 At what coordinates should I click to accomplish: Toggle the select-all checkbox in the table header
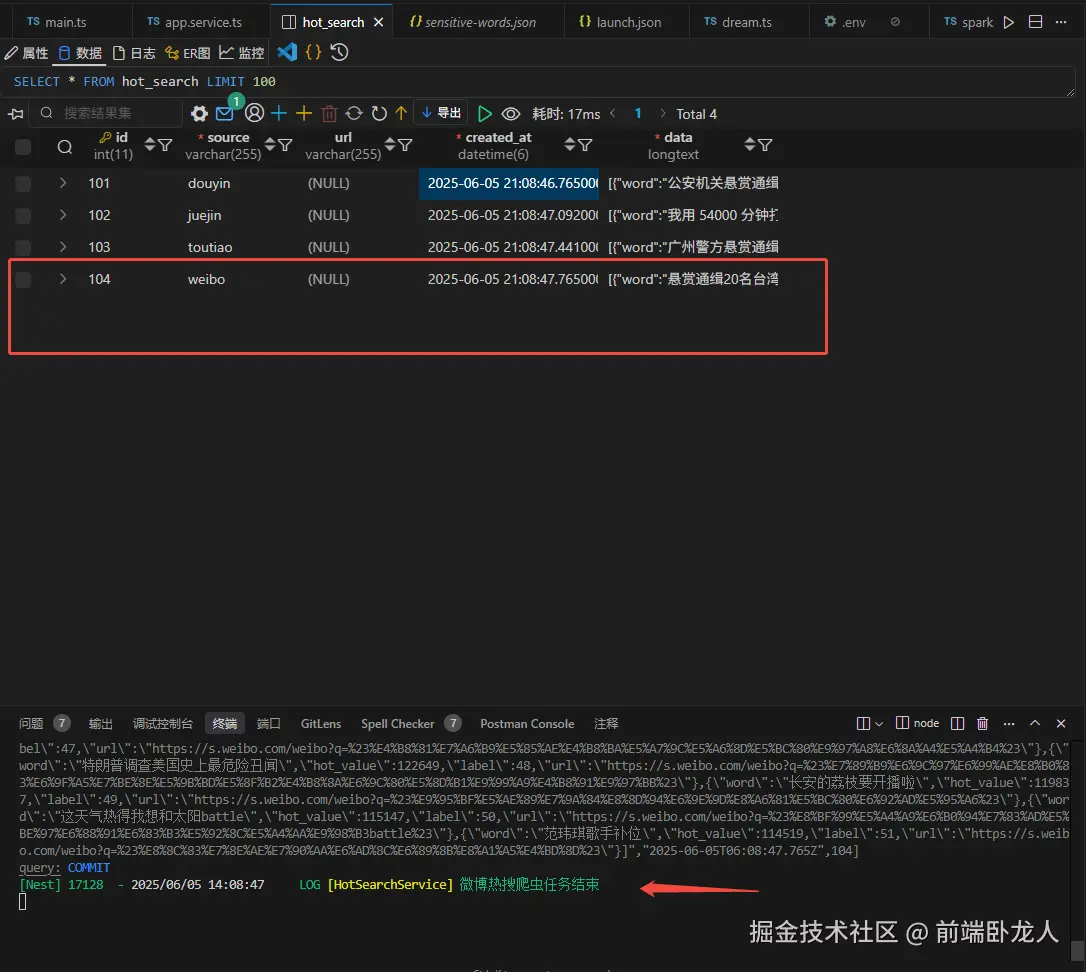[23, 146]
